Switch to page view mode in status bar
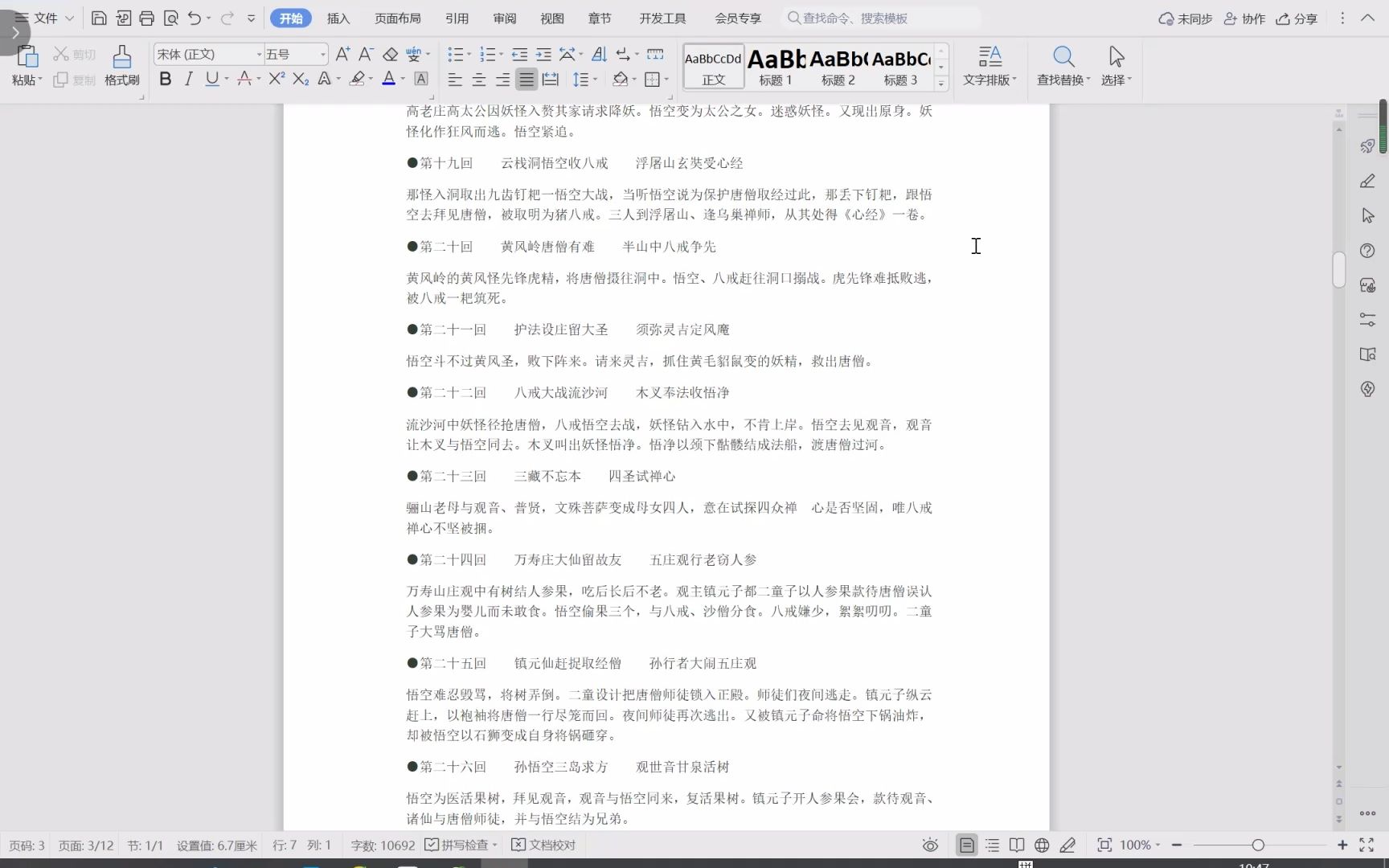Viewport: 1389px width, 868px height. 966,845
